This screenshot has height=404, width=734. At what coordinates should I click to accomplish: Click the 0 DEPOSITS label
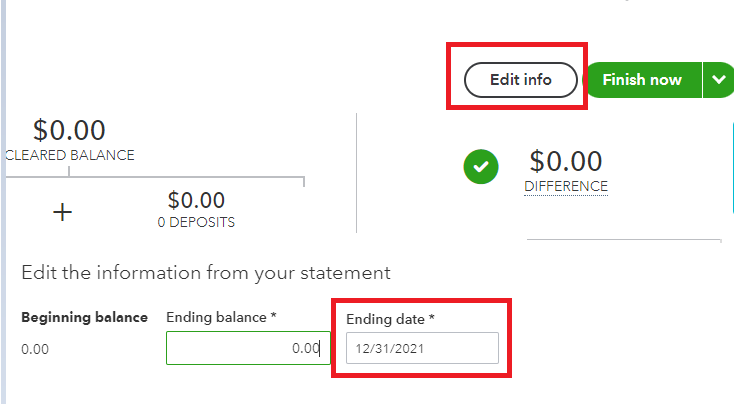(x=196, y=222)
